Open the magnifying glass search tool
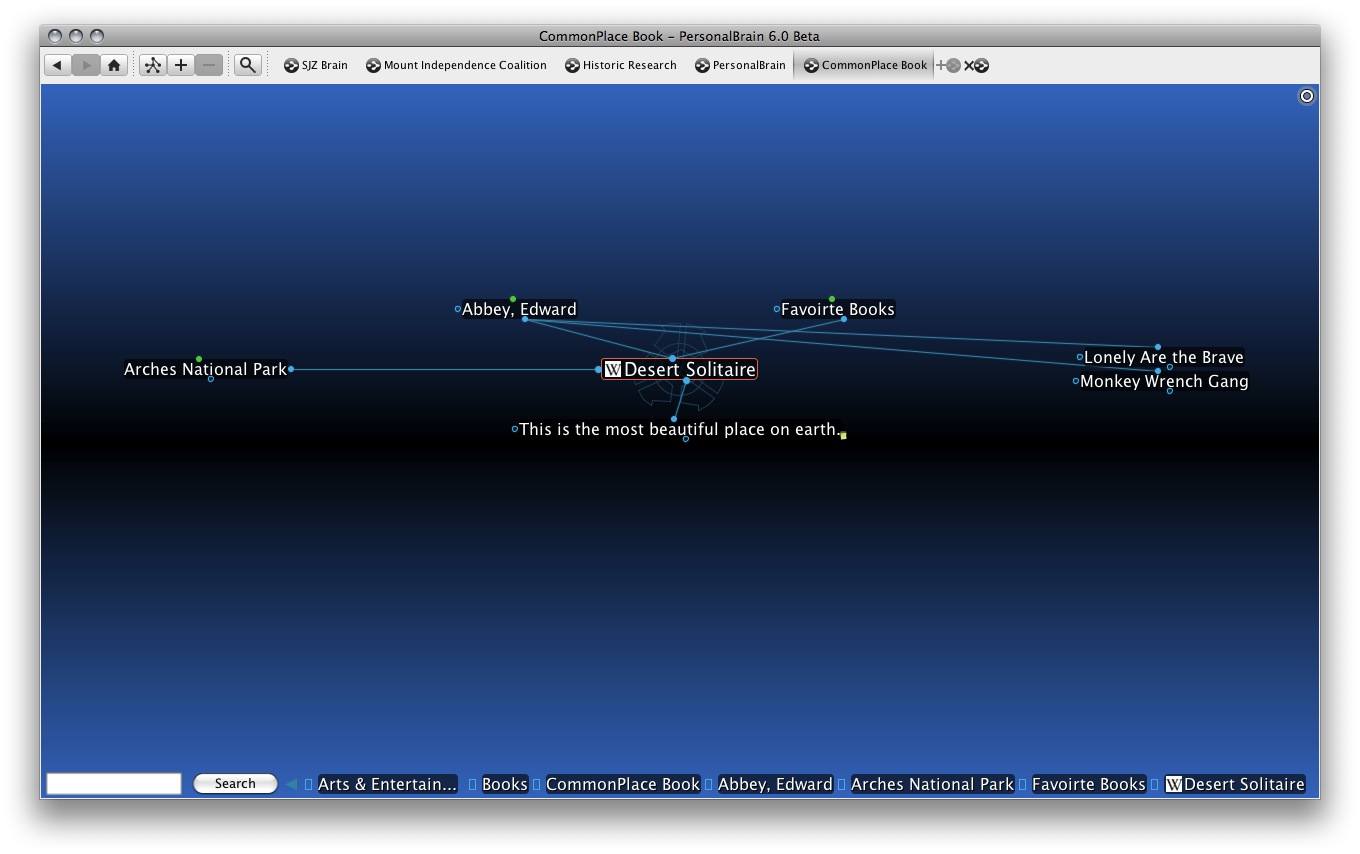Viewport: 1360px width, 854px height. click(x=247, y=65)
